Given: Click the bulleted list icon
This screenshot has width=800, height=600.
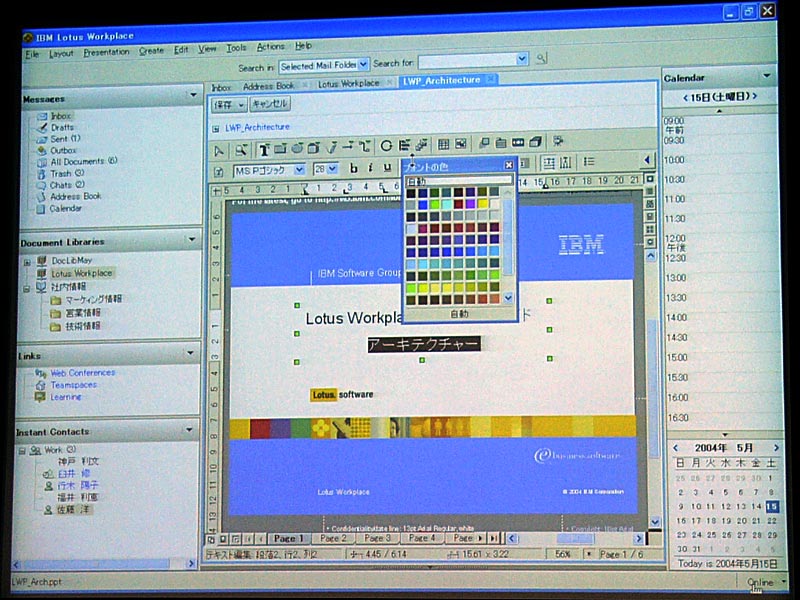Looking at the screenshot, I should pos(588,162).
